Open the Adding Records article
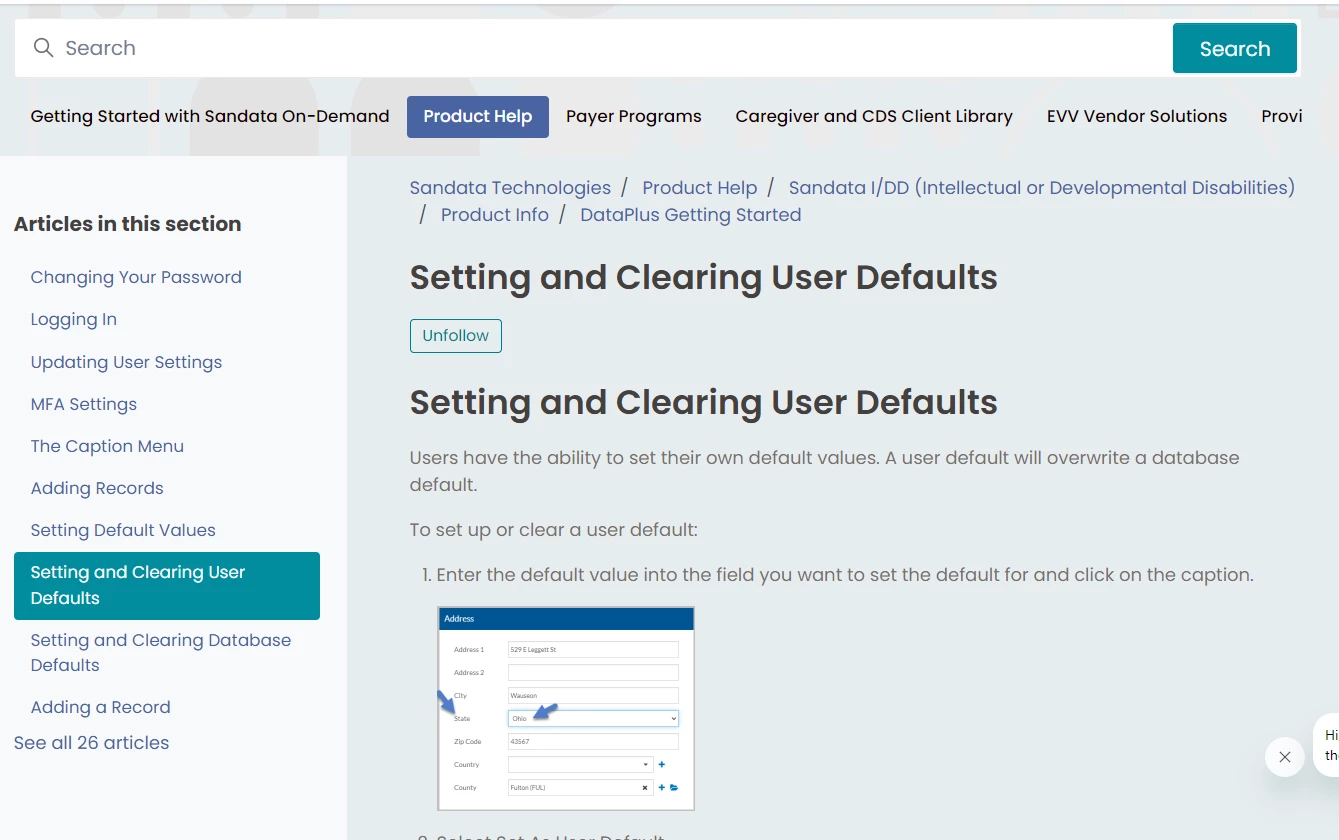The width and height of the screenshot is (1339, 840). [97, 488]
